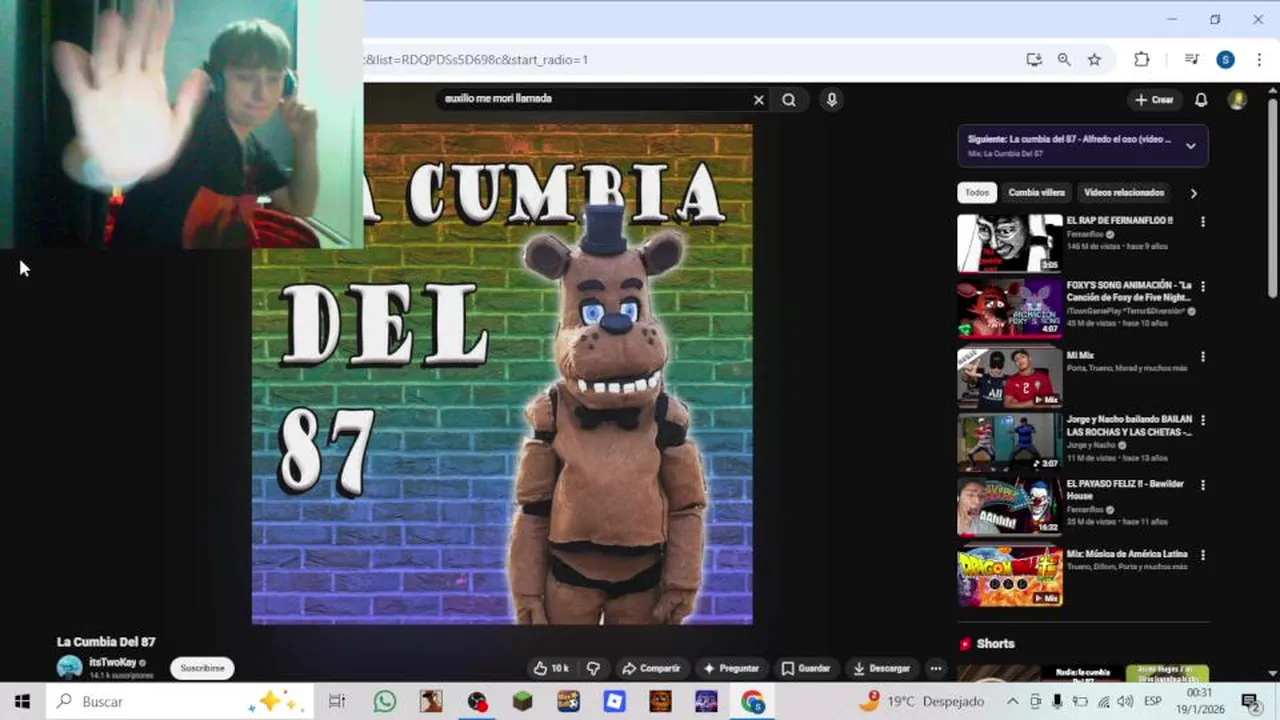Click inside the YouTube search input field

(x=595, y=99)
